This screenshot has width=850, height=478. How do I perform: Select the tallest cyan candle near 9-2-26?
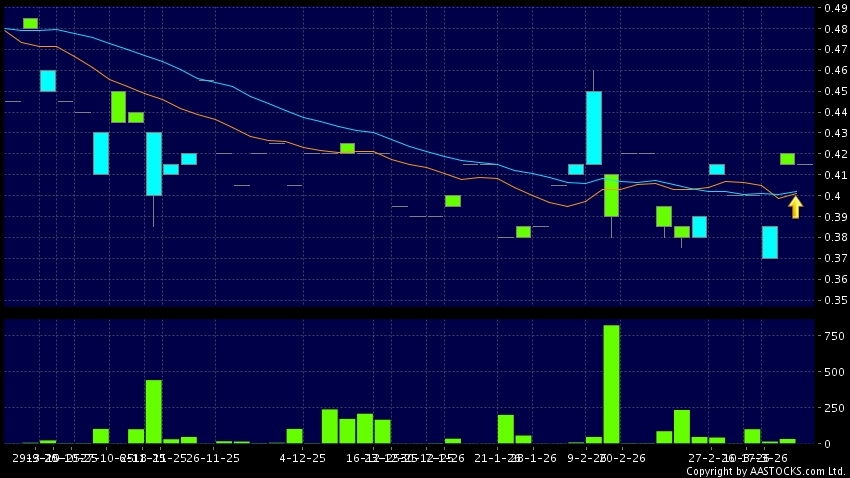click(x=594, y=127)
